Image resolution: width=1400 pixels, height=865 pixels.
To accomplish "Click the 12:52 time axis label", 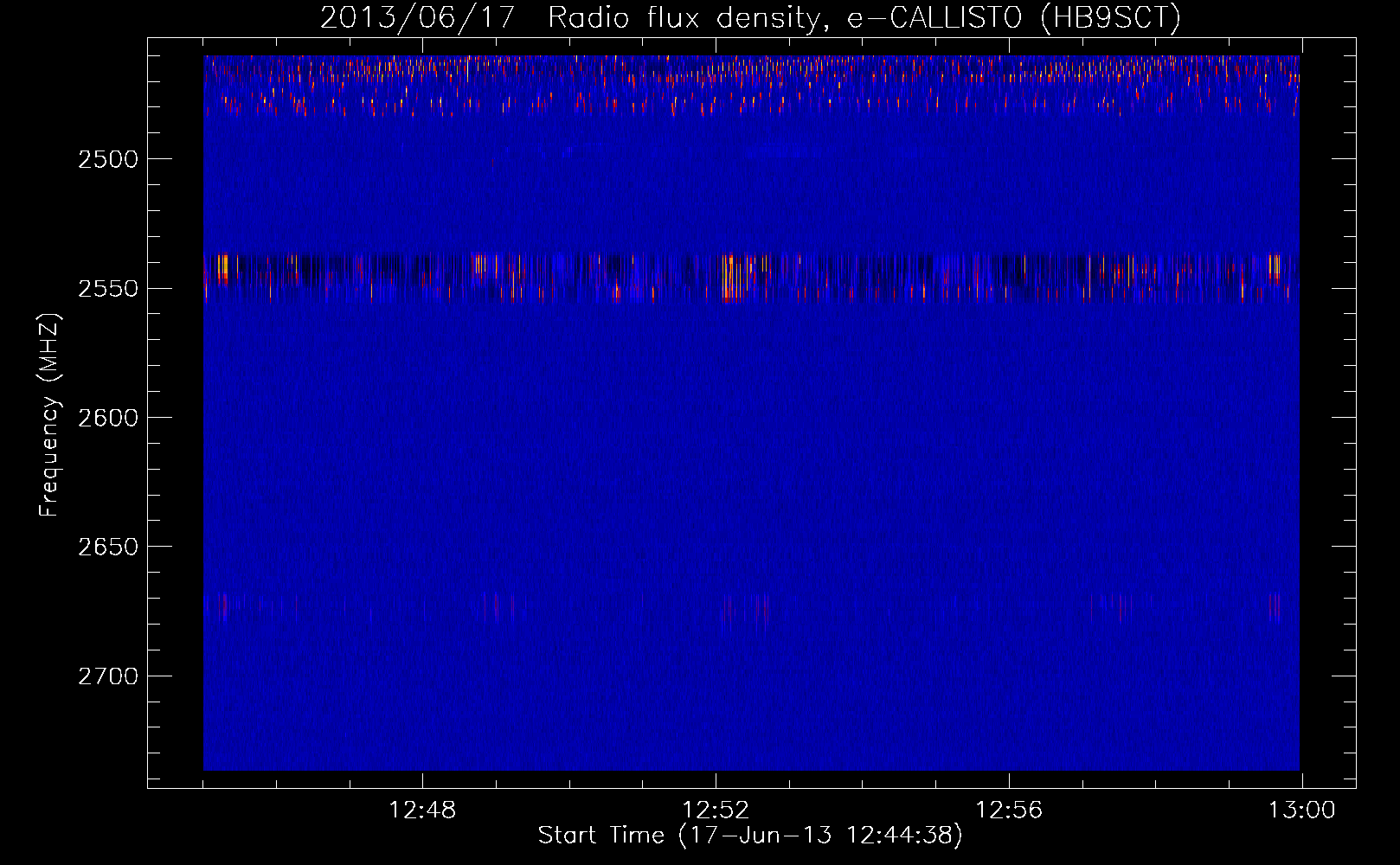I will click(x=716, y=811).
